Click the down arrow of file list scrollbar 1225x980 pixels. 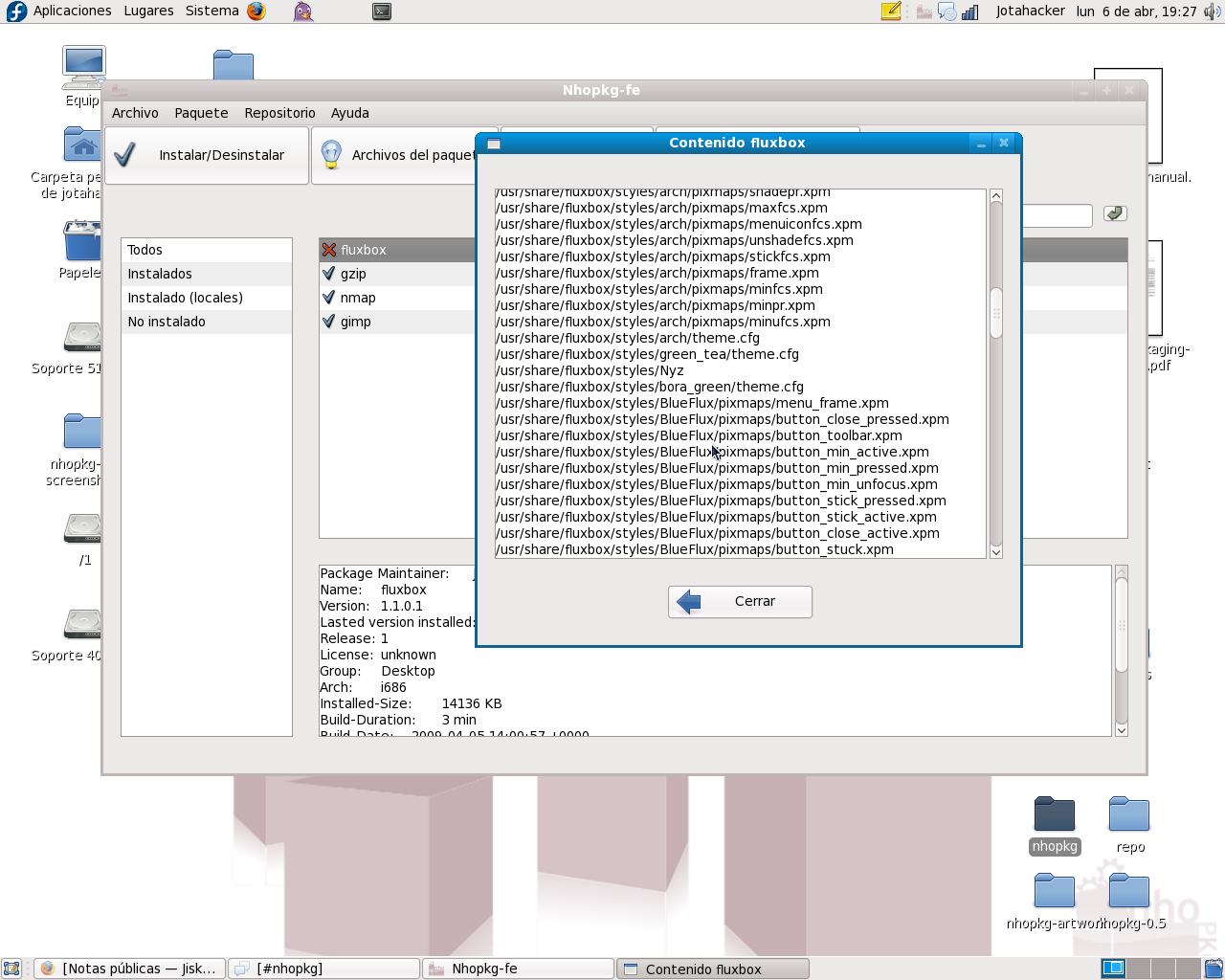point(996,551)
